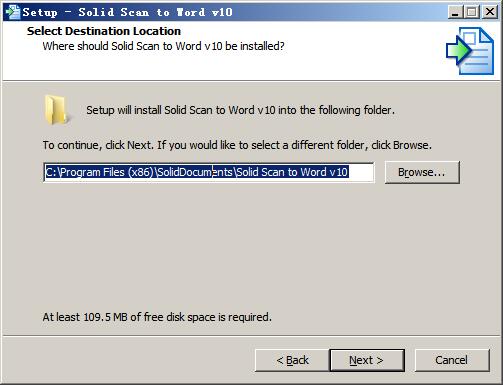Screen dimensions: 503x385
Task: Click the 'Select Destination Location' heading
Action: [x=104, y=31]
